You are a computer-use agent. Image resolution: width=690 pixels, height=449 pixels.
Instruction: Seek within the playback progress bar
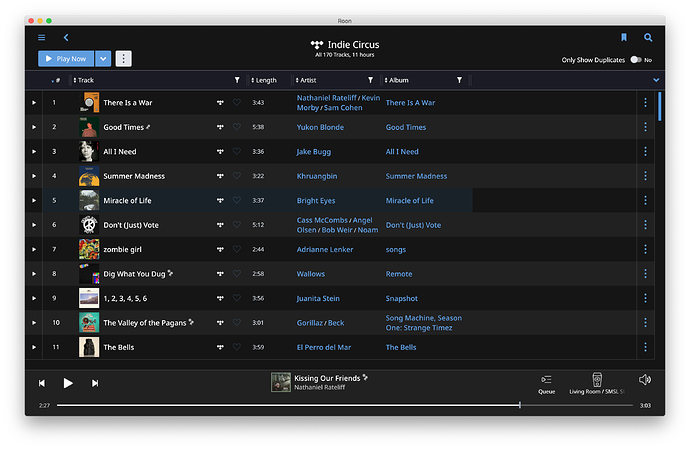[345, 405]
